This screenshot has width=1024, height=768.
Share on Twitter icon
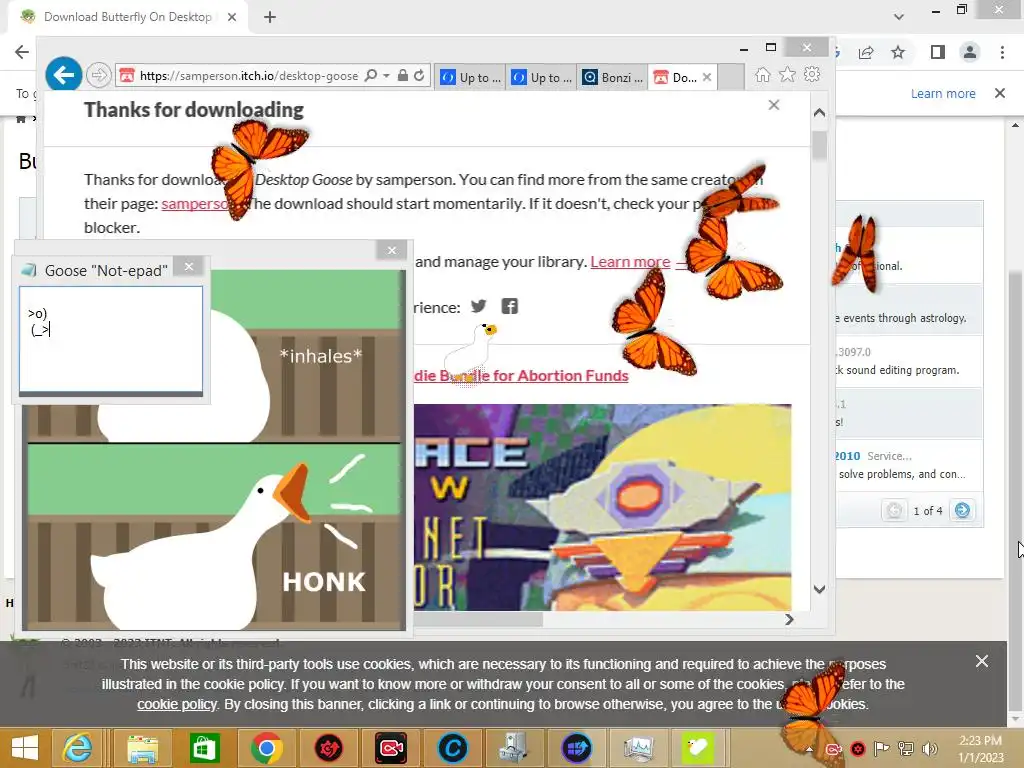479,306
